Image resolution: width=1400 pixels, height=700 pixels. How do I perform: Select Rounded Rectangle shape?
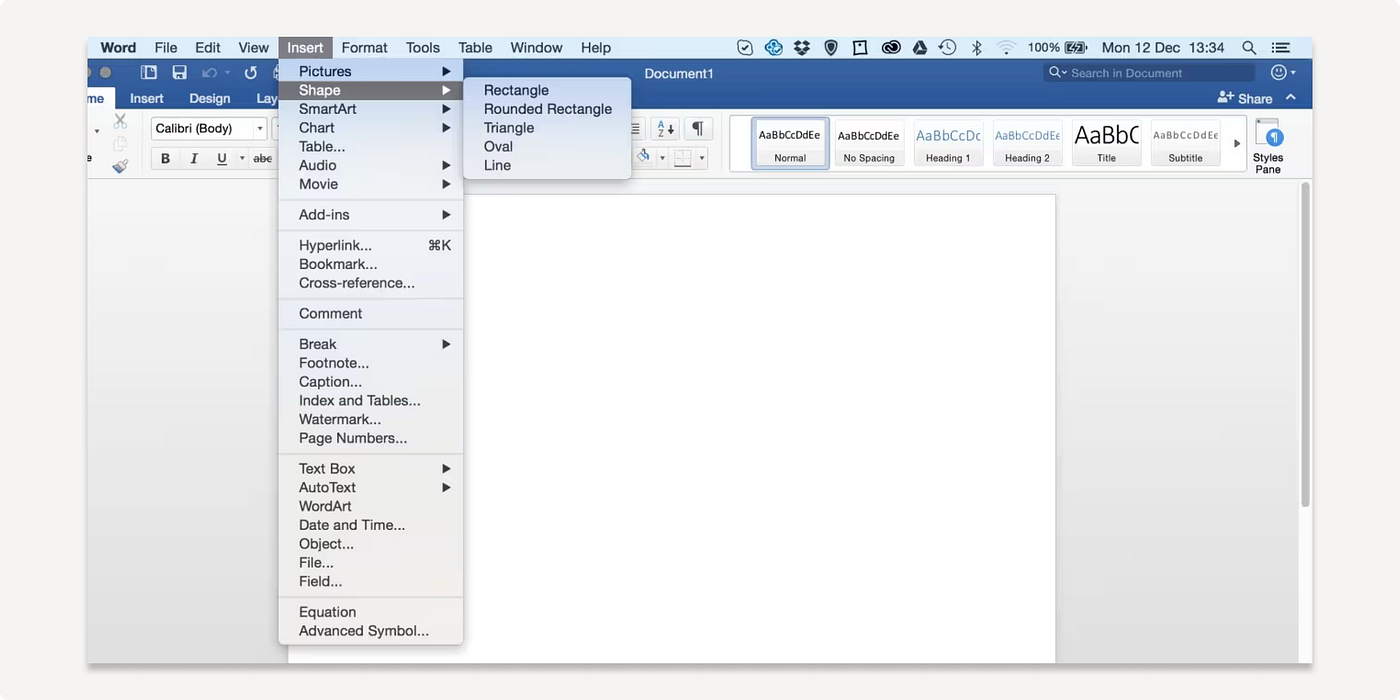pos(547,109)
